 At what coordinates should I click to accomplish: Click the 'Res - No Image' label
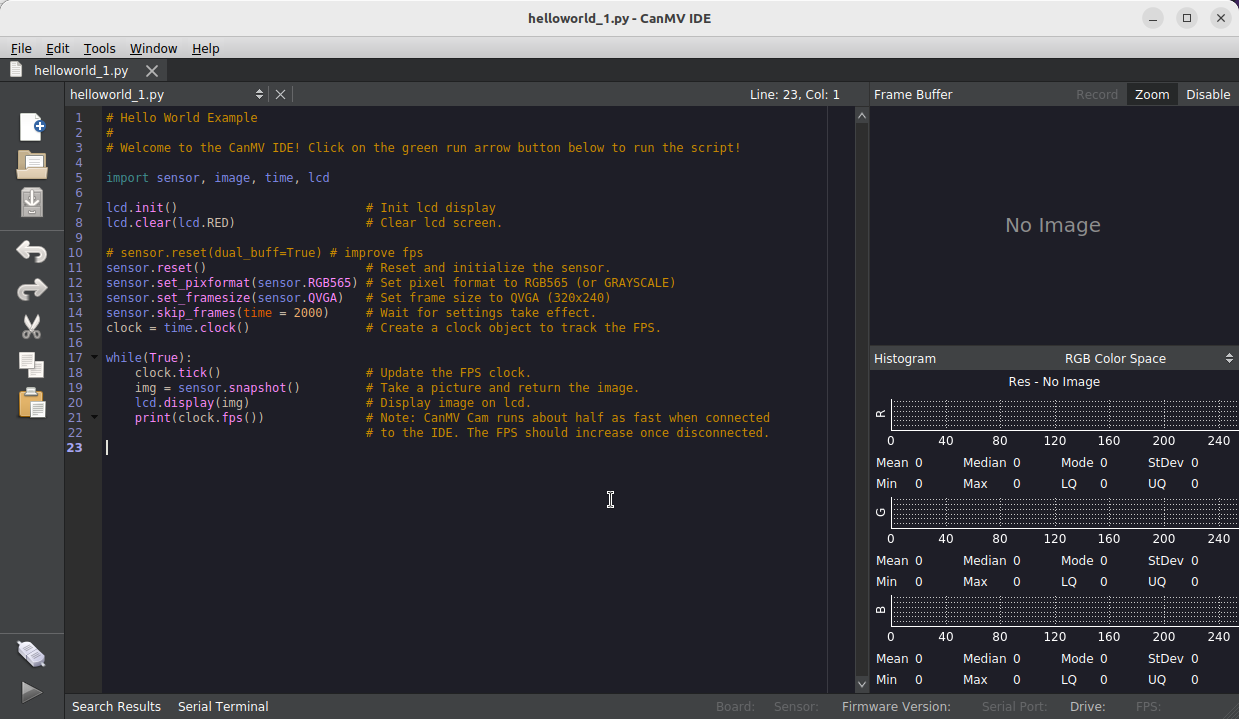coord(1054,381)
